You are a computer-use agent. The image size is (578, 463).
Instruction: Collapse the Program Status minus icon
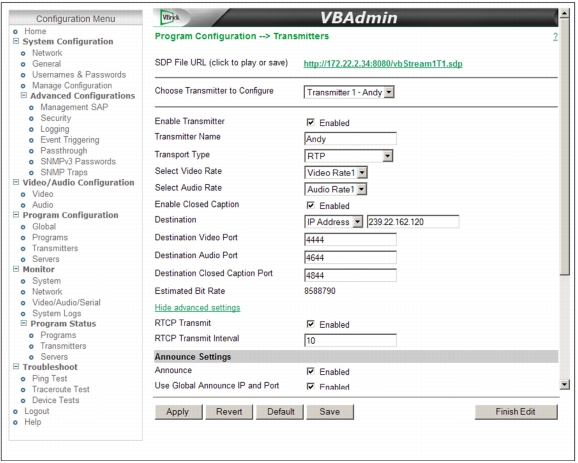point(24,323)
